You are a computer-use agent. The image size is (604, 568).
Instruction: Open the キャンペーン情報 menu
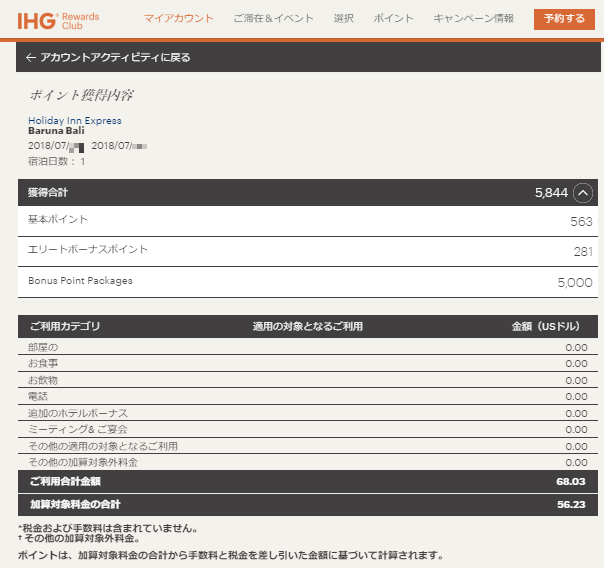pos(473,19)
